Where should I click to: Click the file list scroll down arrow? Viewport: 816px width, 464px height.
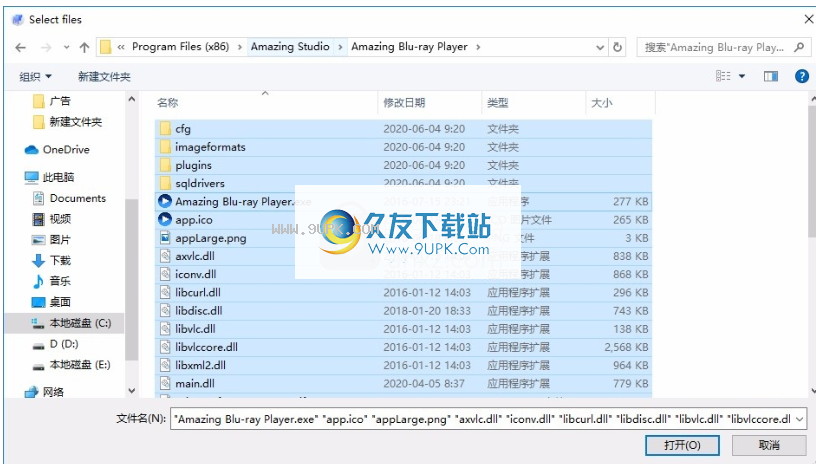[813, 391]
